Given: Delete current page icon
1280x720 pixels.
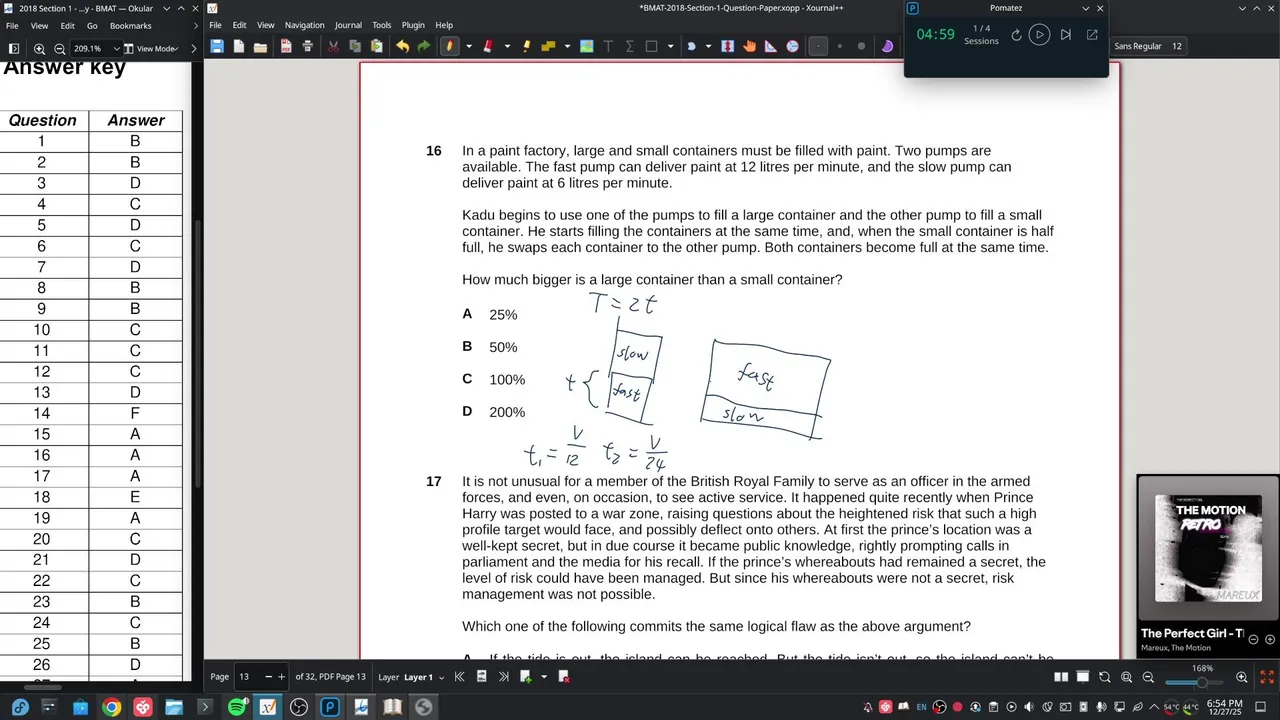Looking at the screenshot, I should 564,677.
